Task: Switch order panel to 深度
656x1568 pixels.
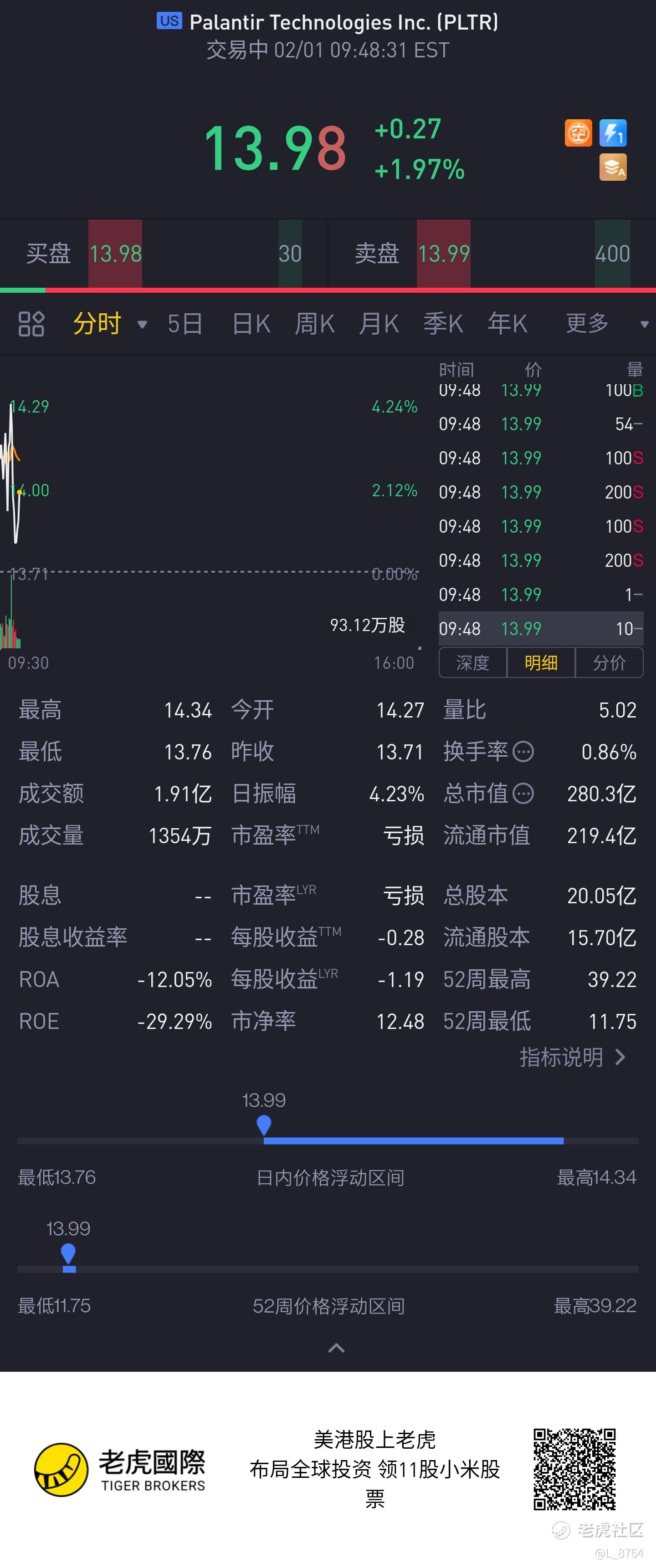Action: click(x=473, y=662)
